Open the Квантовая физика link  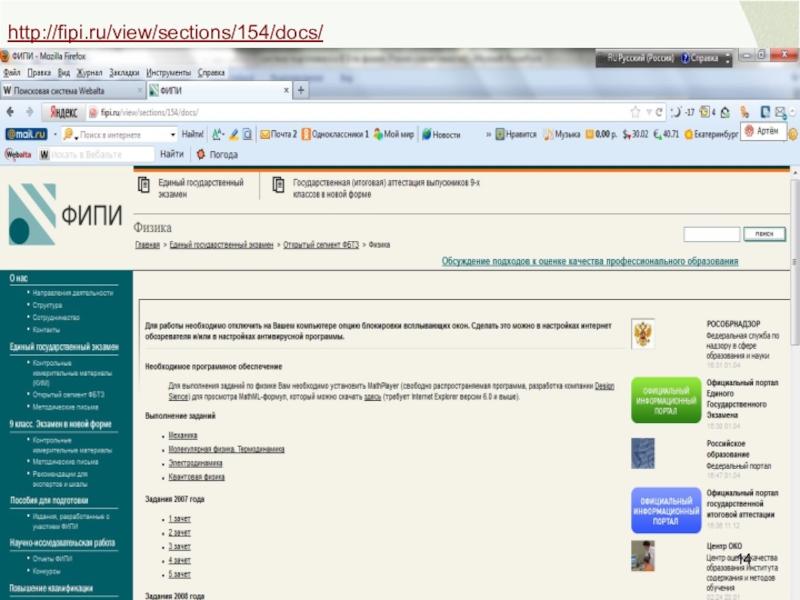click(196, 477)
